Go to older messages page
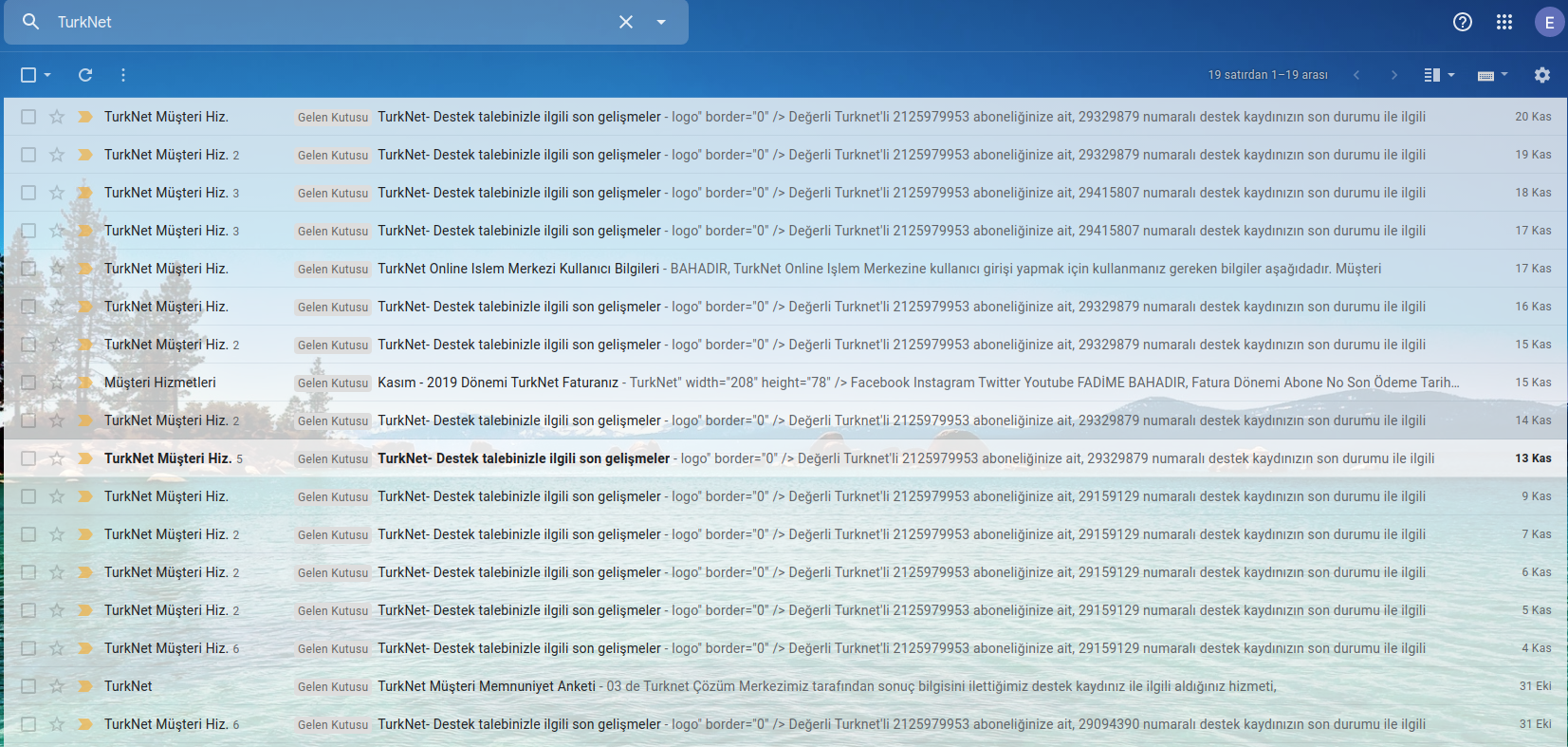This screenshot has width=1568, height=747. pos(1394,75)
